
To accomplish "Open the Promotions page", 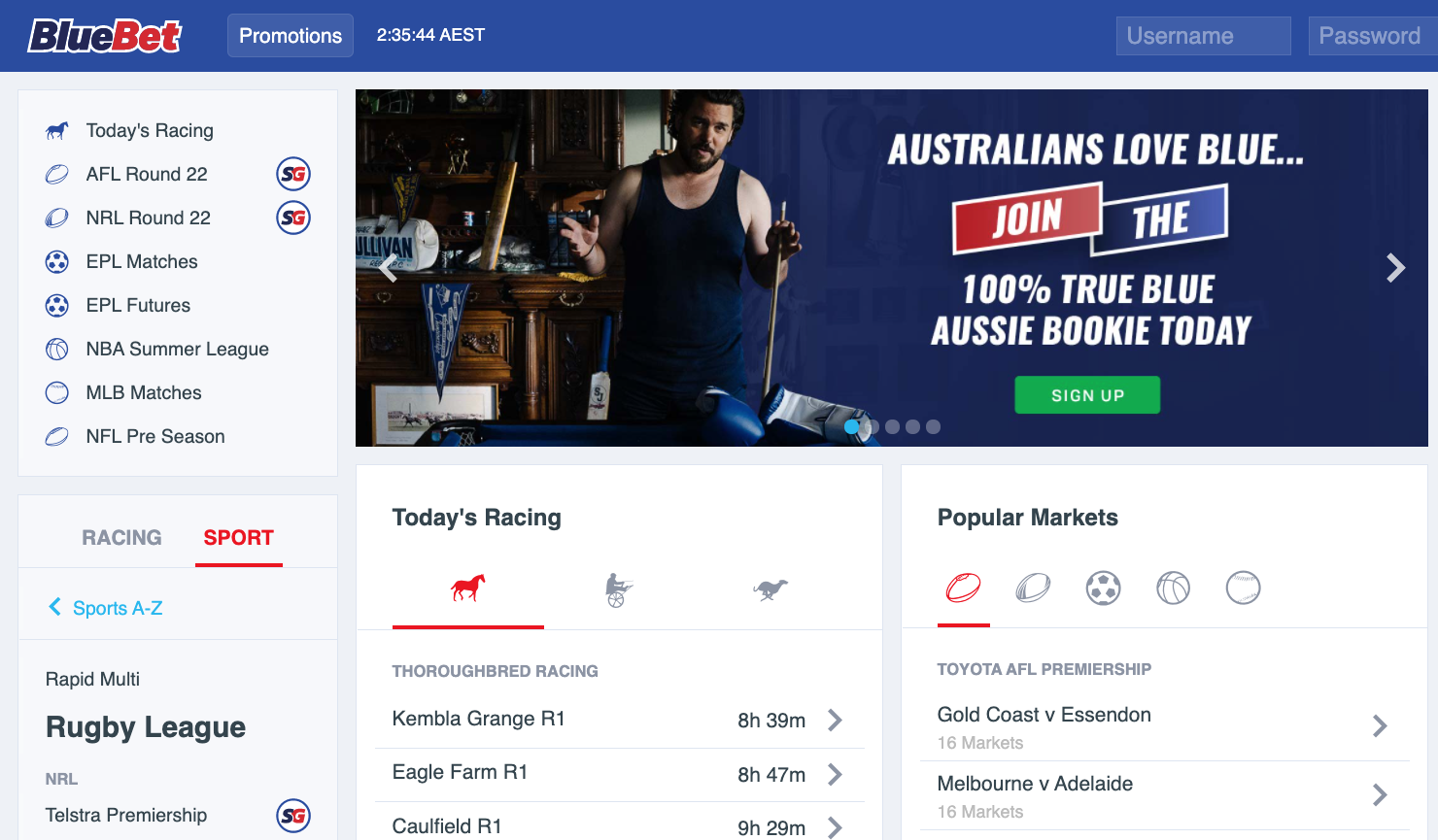I will tap(291, 36).
